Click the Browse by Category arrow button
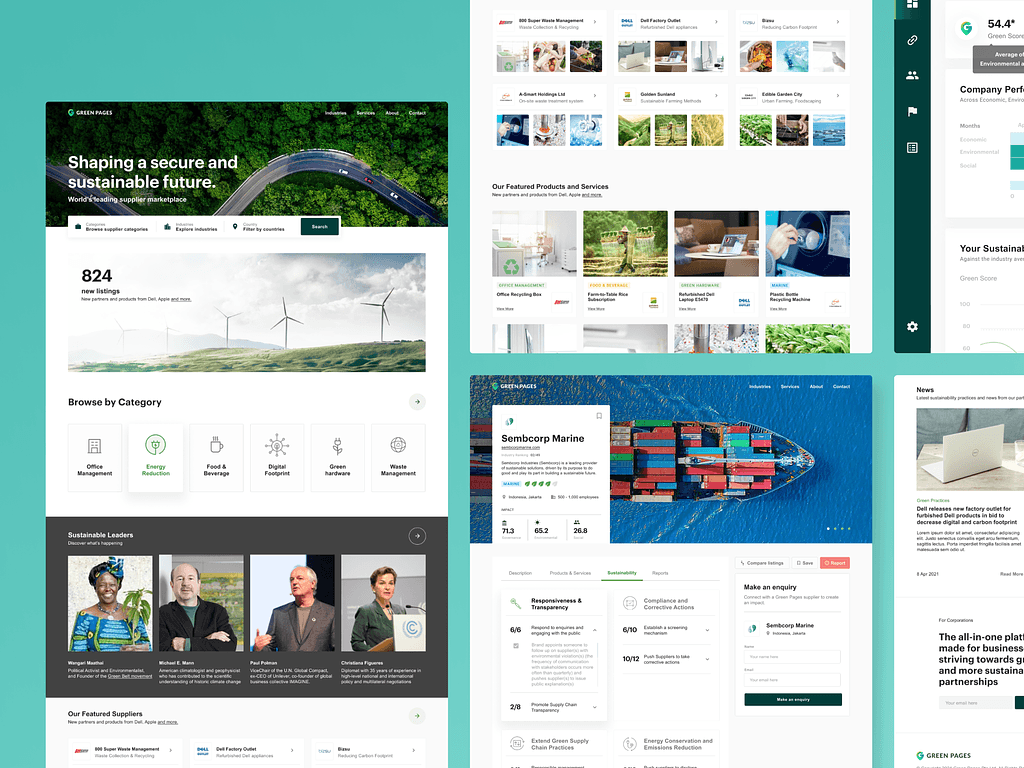 coord(417,402)
